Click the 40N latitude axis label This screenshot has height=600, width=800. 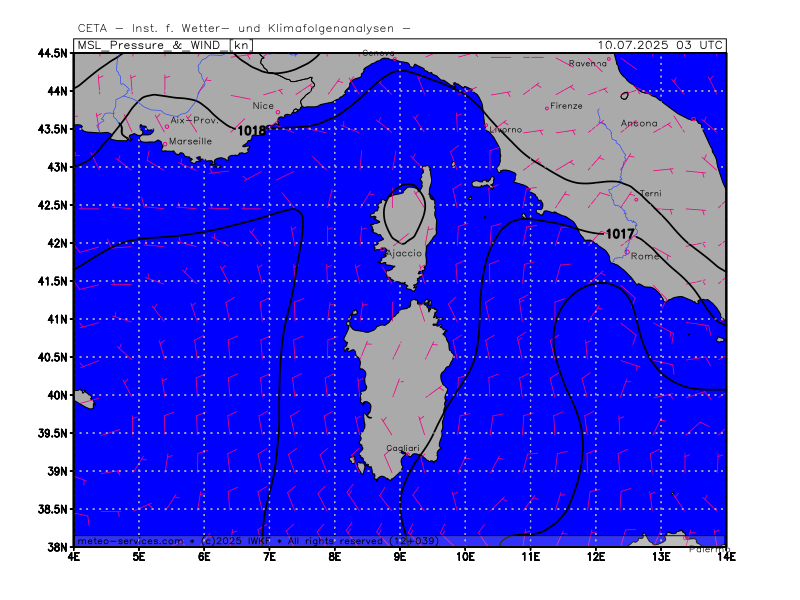[x=57, y=395]
